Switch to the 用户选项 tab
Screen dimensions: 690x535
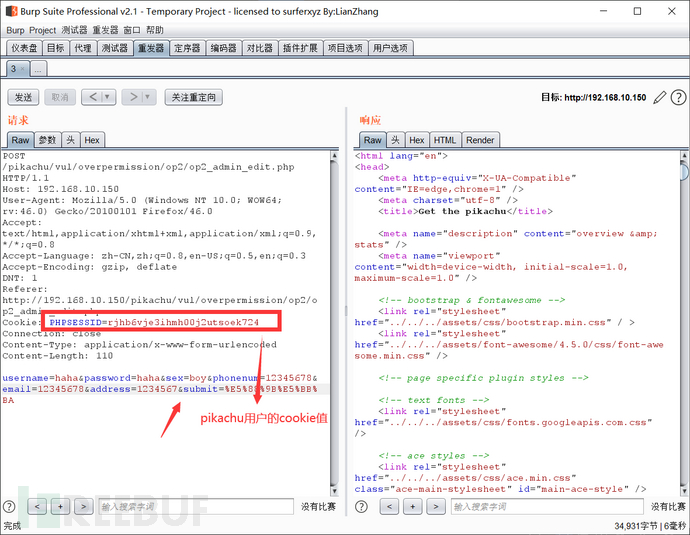tap(391, 48)
